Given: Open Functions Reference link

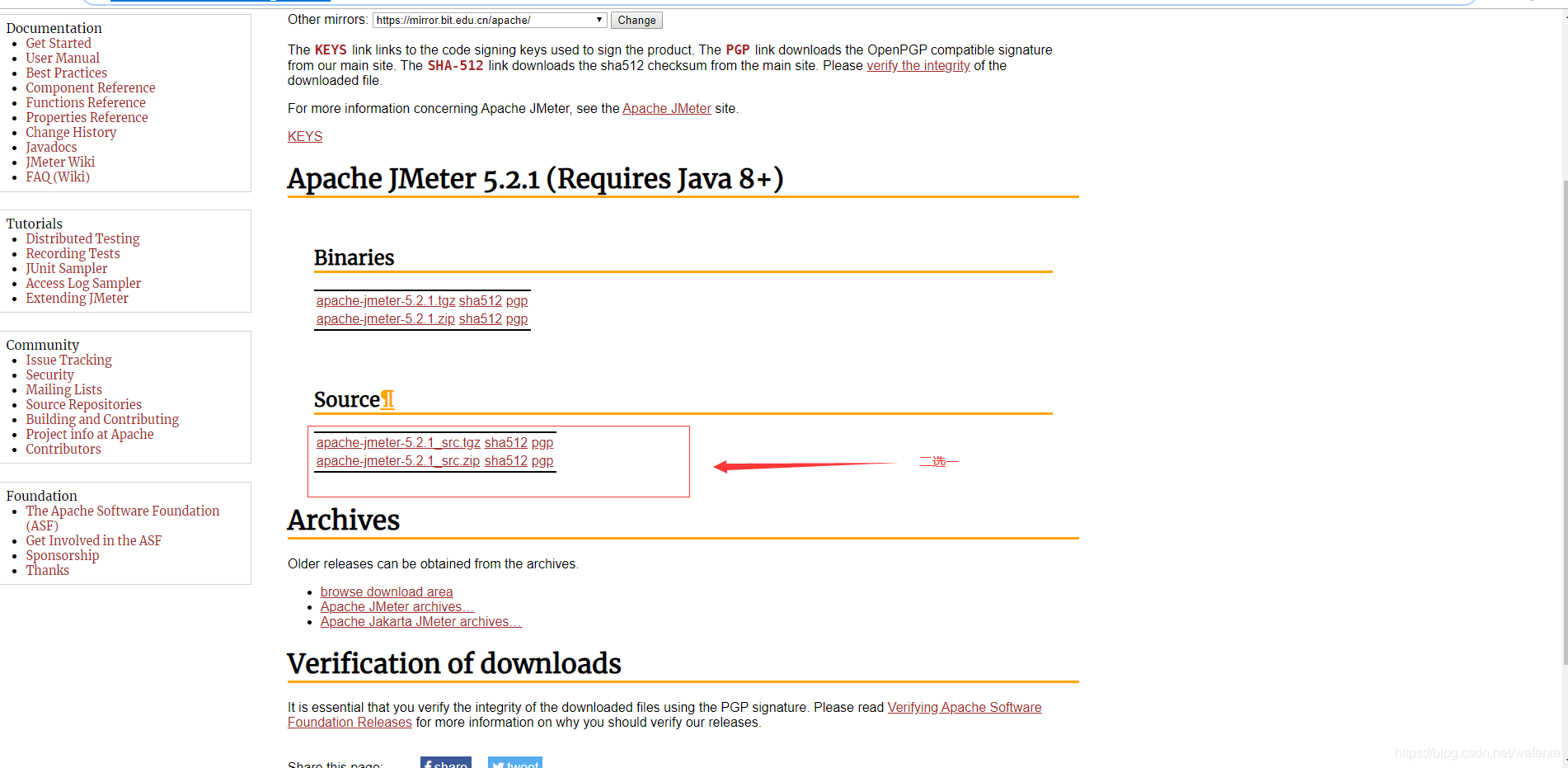Looking at the screenshot, I should 86,102.
